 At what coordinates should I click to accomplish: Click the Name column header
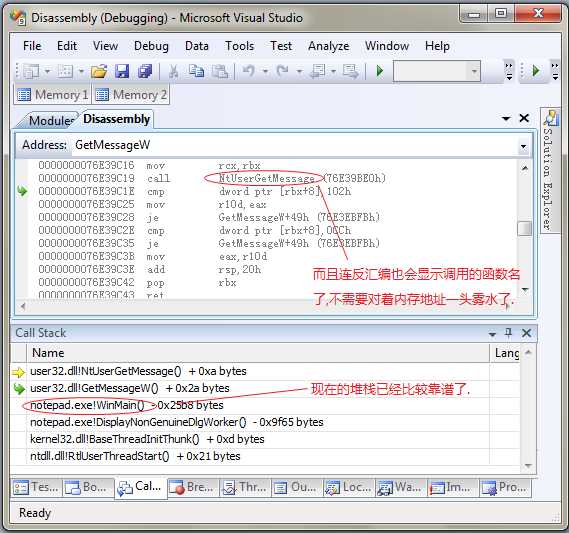[x=258, y=353]
